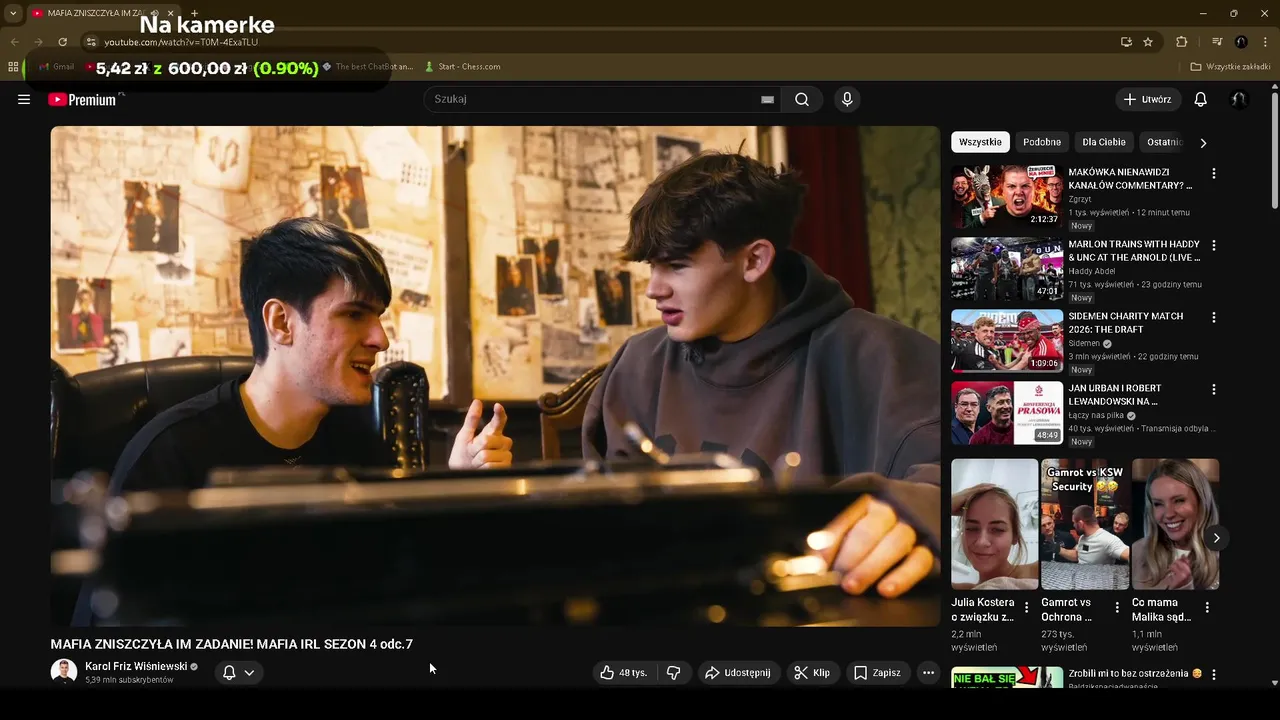Open subscription notification bell dropdown
Viewport: 1280px width, 720px height.
tap(239, 673)
